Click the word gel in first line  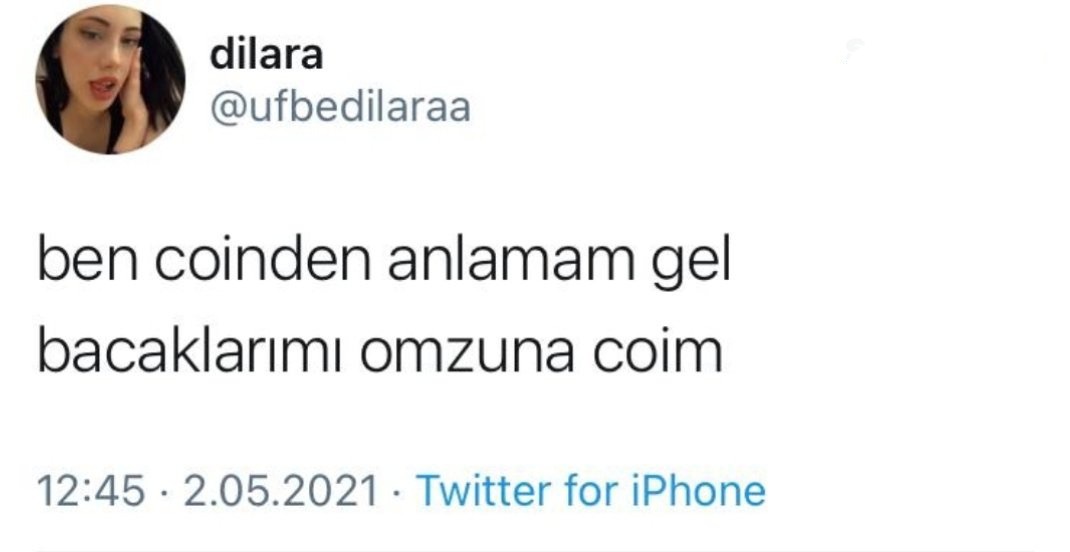tap(691, 265)
